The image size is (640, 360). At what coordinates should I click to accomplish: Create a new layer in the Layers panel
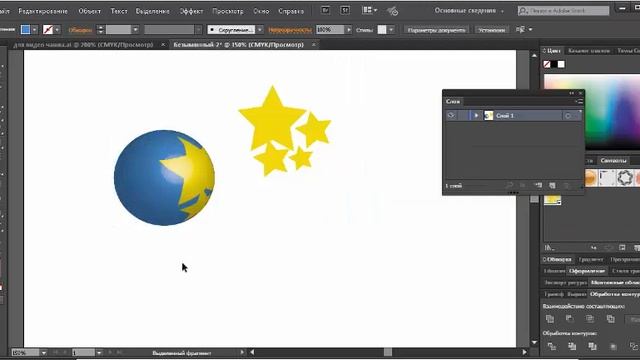click(x=552, y=186)
